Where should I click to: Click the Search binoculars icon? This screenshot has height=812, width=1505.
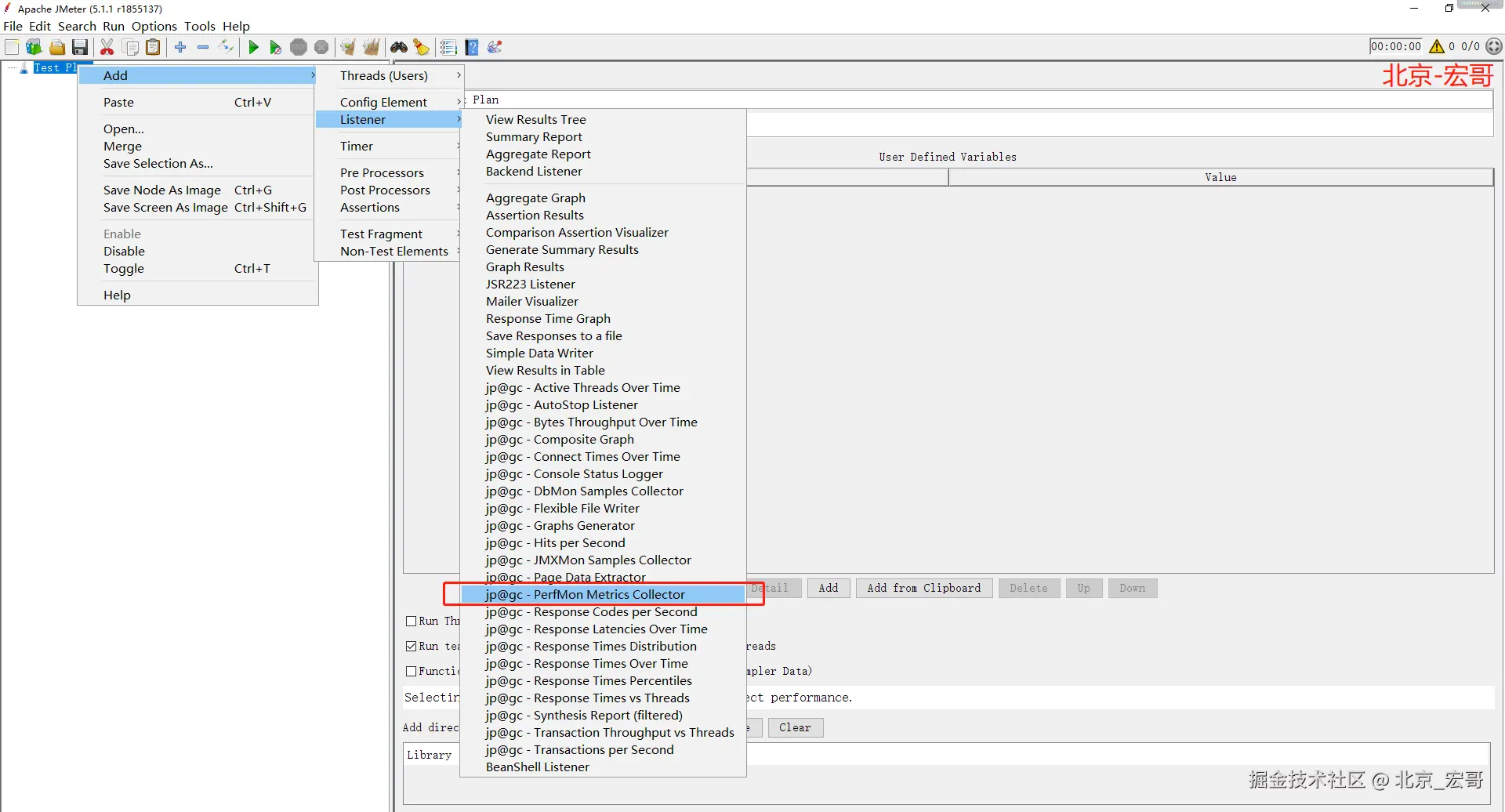[x=399, y=47]
